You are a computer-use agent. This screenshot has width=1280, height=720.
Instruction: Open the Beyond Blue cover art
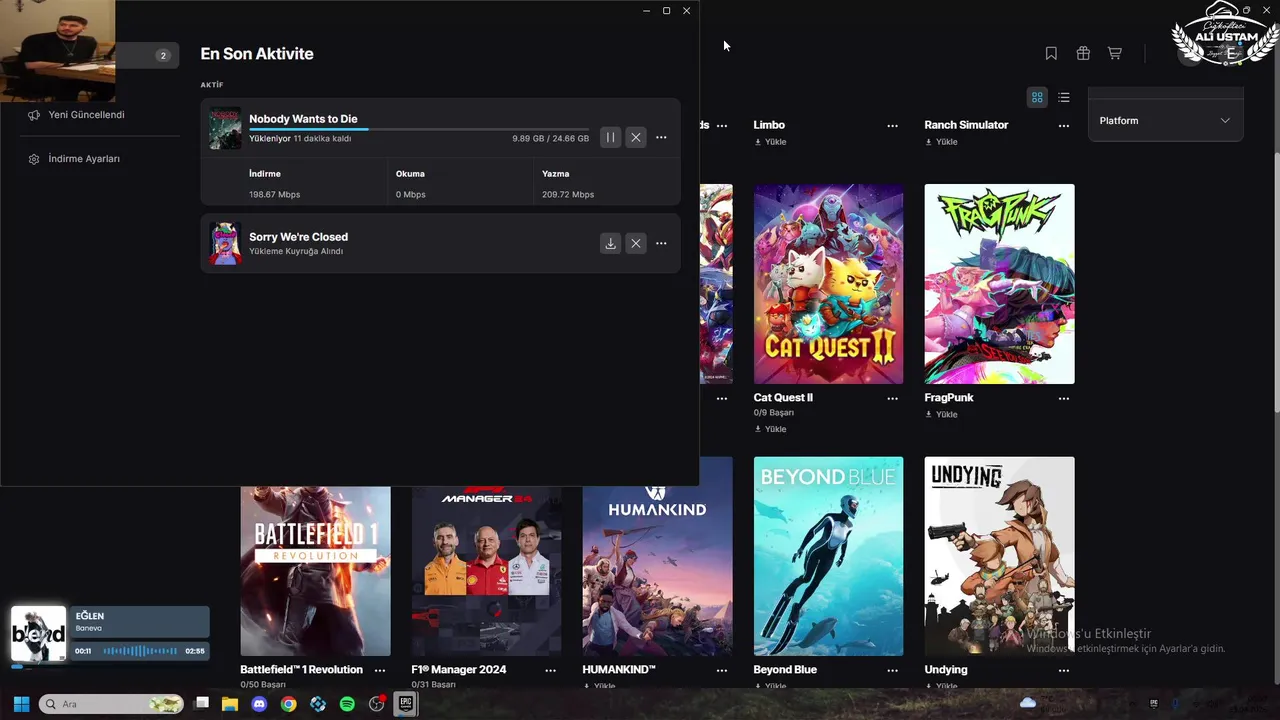coord(828,556)
